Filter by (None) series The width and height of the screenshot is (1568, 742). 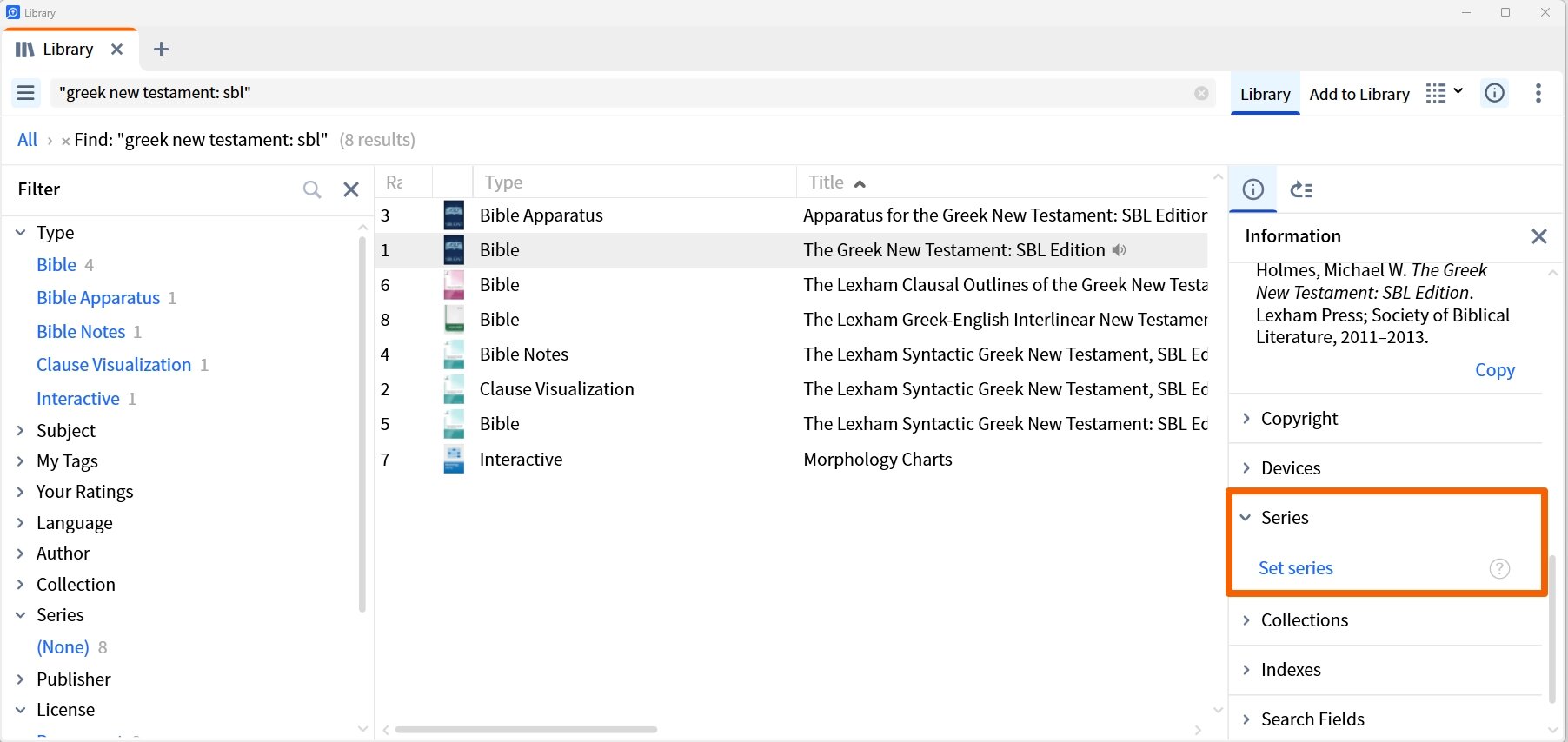(x=63, y=647)
